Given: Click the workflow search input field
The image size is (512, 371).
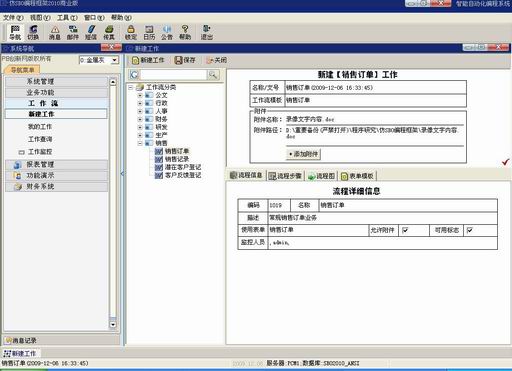Looking at the screenshot, I should pyautogui.click(x=173, y=75).
